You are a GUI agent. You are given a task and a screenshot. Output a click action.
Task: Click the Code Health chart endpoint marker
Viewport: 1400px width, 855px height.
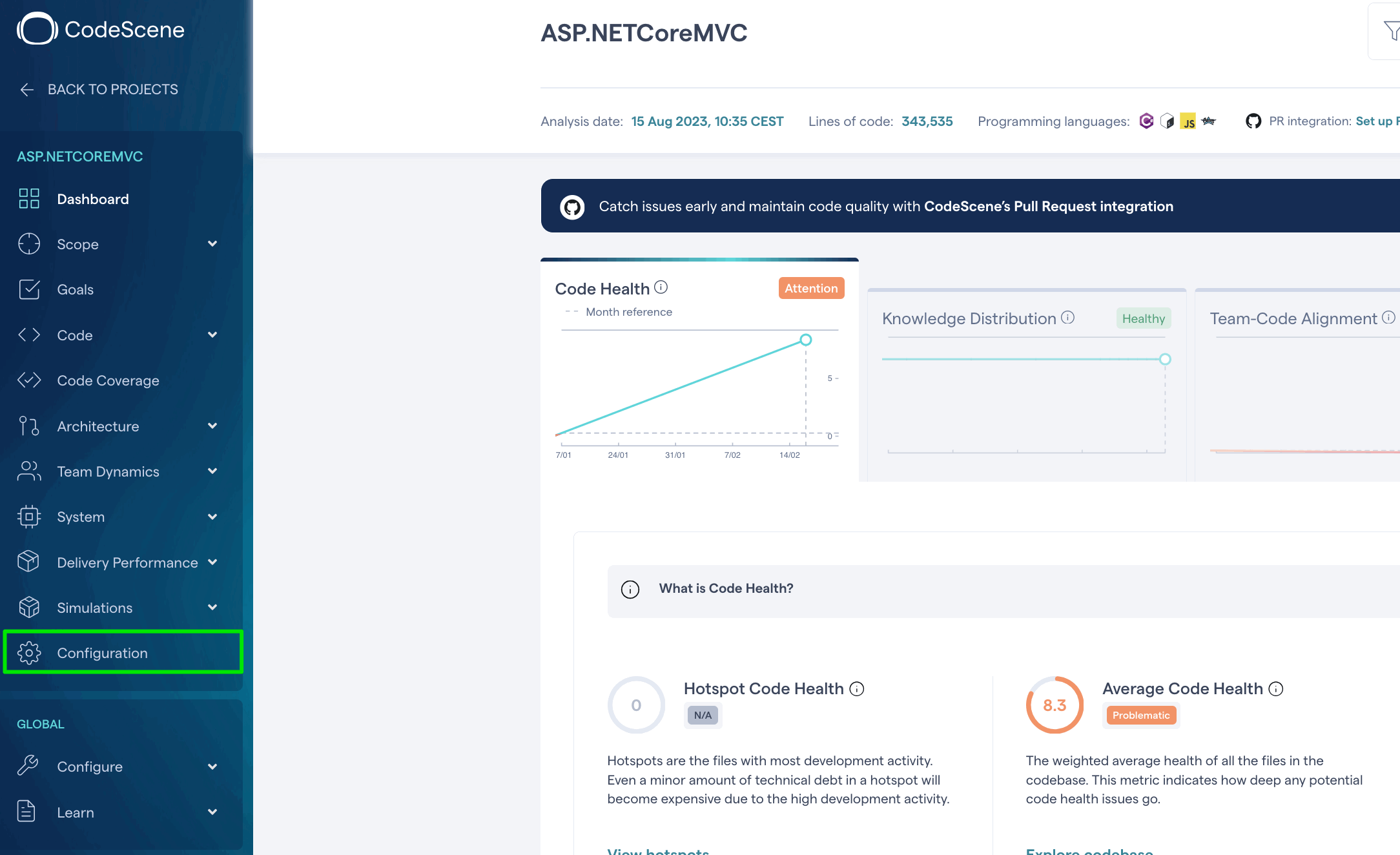[806, 340]
